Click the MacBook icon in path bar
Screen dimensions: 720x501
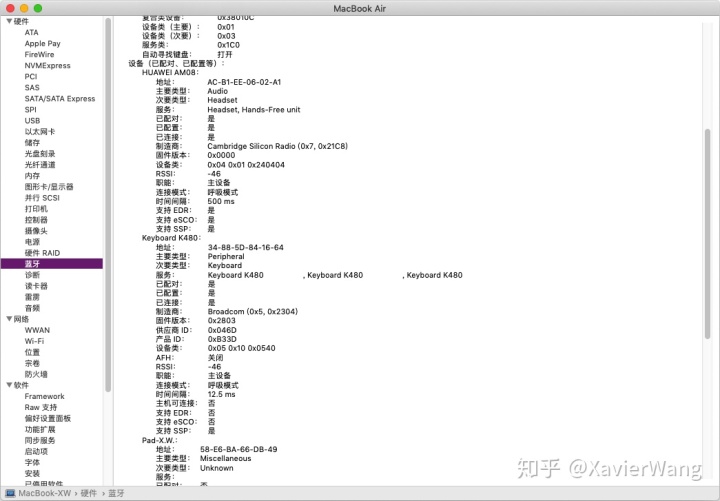click(x=10, y=493)
